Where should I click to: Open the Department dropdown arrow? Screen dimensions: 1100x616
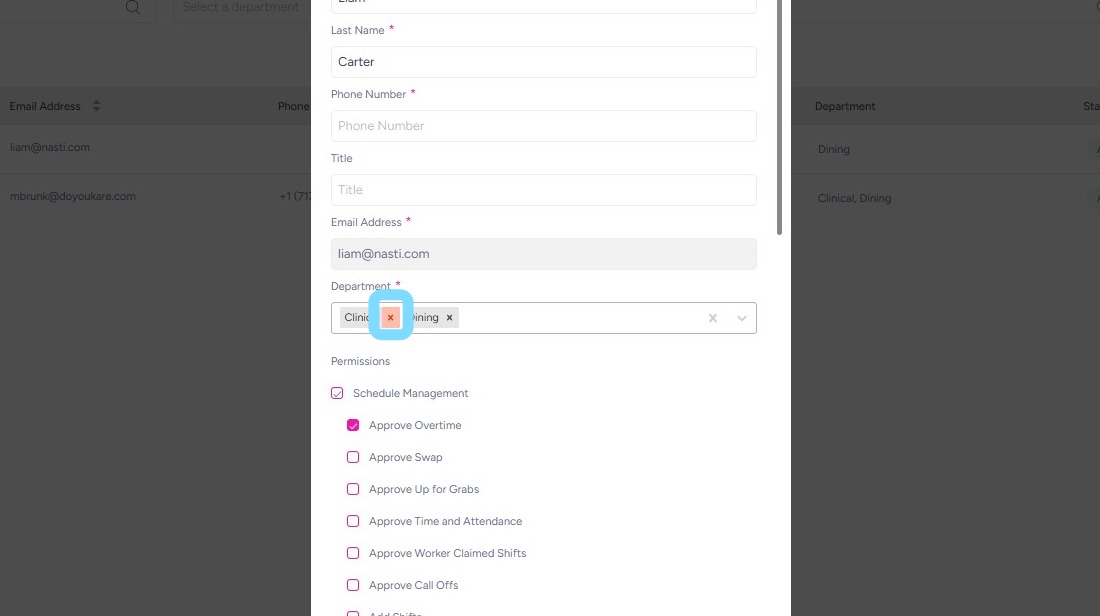tap(742, 318)
